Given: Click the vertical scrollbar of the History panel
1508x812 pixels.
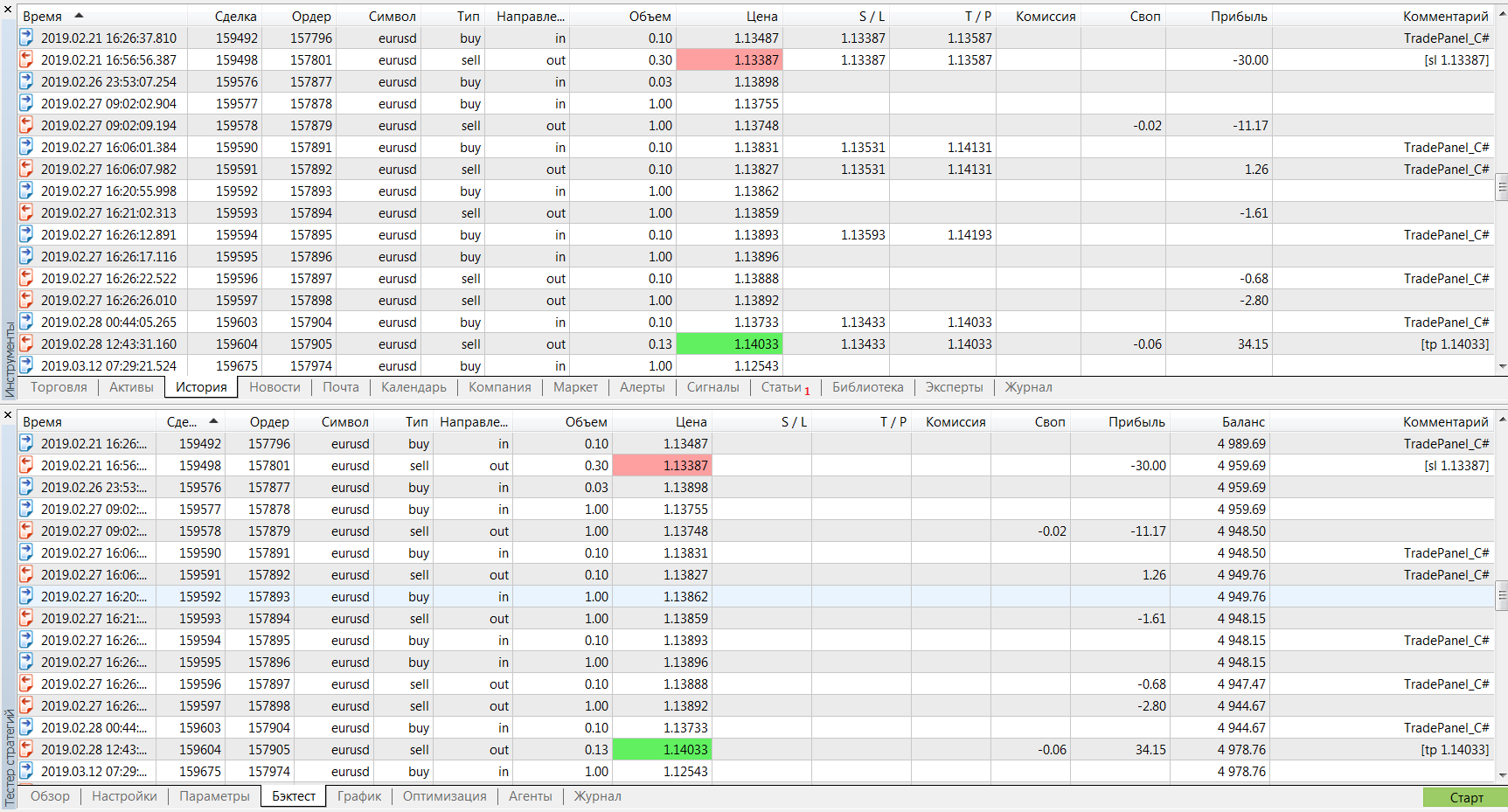Looking at the screenshot, I should 1502,185.
